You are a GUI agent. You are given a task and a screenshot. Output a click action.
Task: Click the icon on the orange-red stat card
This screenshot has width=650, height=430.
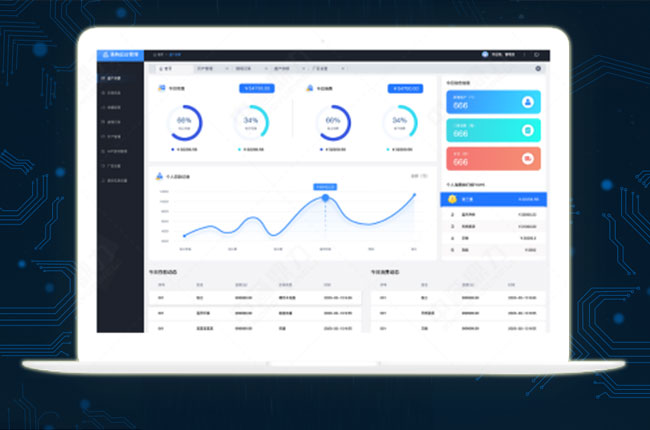coord(527,158)
